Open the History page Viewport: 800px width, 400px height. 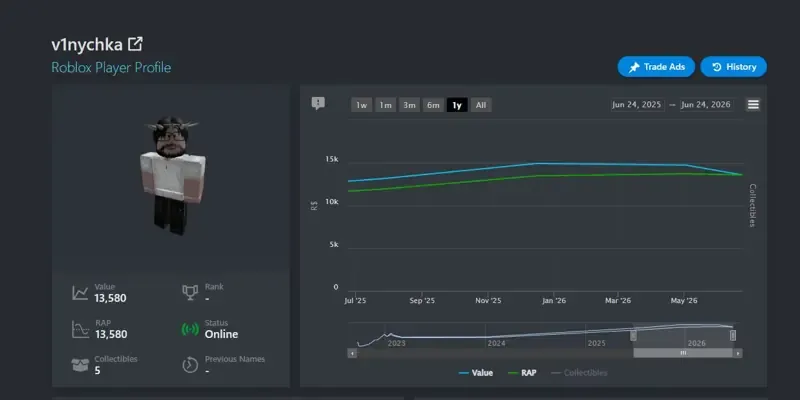point(733,67)
